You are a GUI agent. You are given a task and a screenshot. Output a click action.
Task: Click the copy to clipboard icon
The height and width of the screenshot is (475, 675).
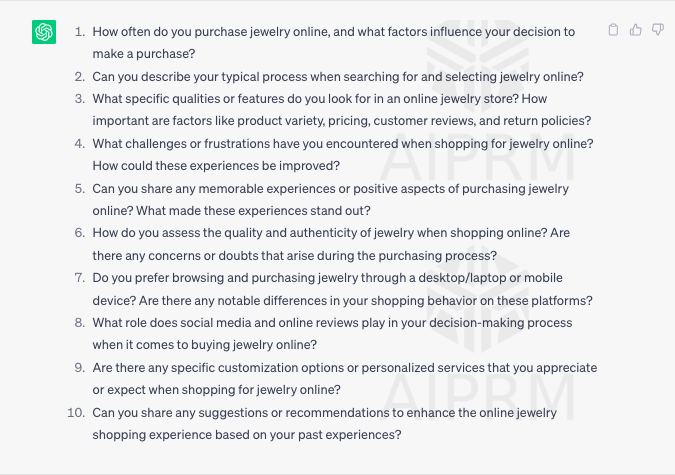(613, 30)
